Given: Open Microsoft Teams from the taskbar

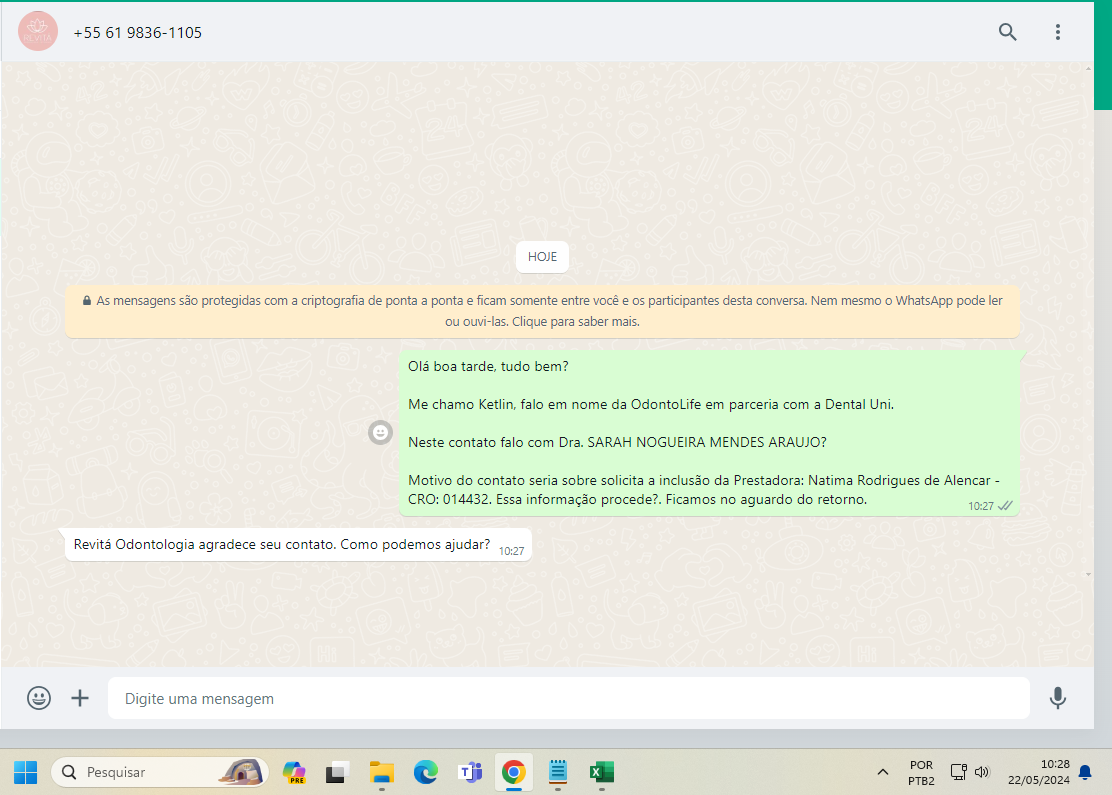Looking at the screenshot, I should 469,772.
